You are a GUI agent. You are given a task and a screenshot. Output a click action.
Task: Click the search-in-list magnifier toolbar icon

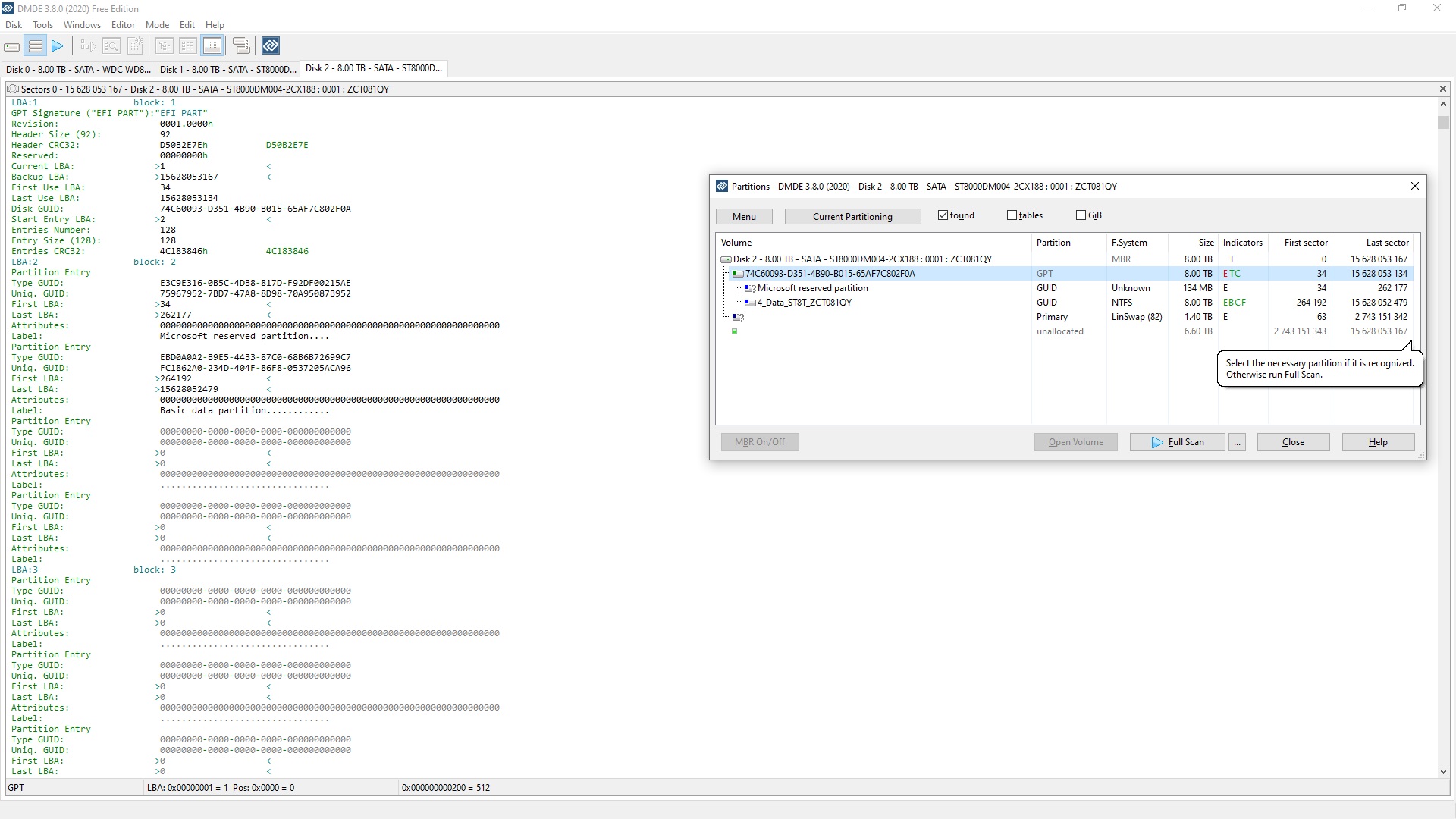[x=111, y=46]
